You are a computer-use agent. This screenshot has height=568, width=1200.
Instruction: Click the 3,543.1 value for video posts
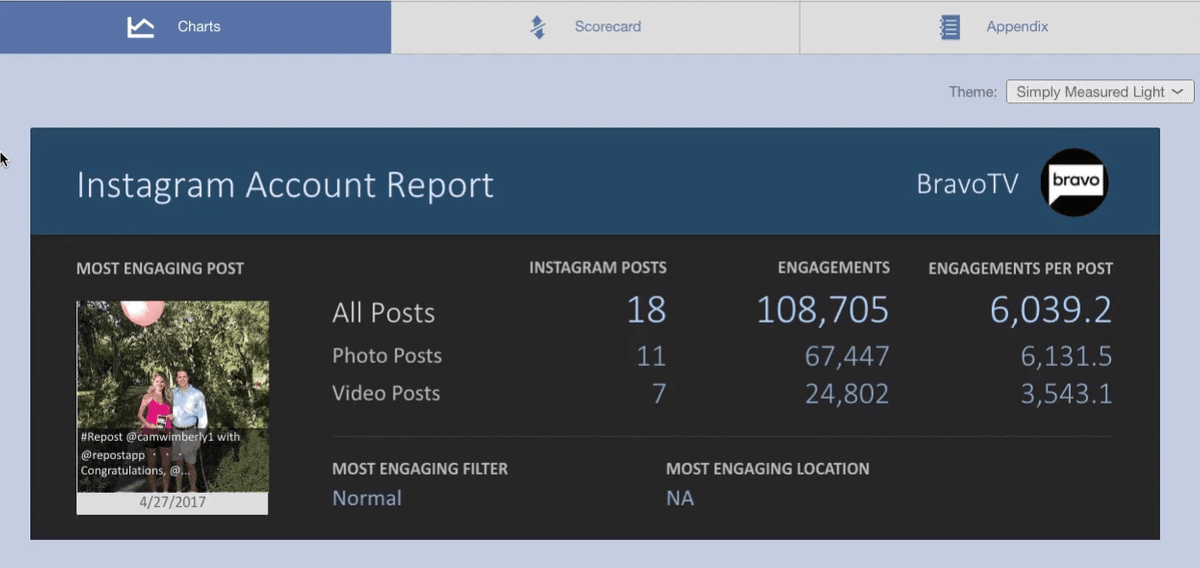(x=1066, y=395)
